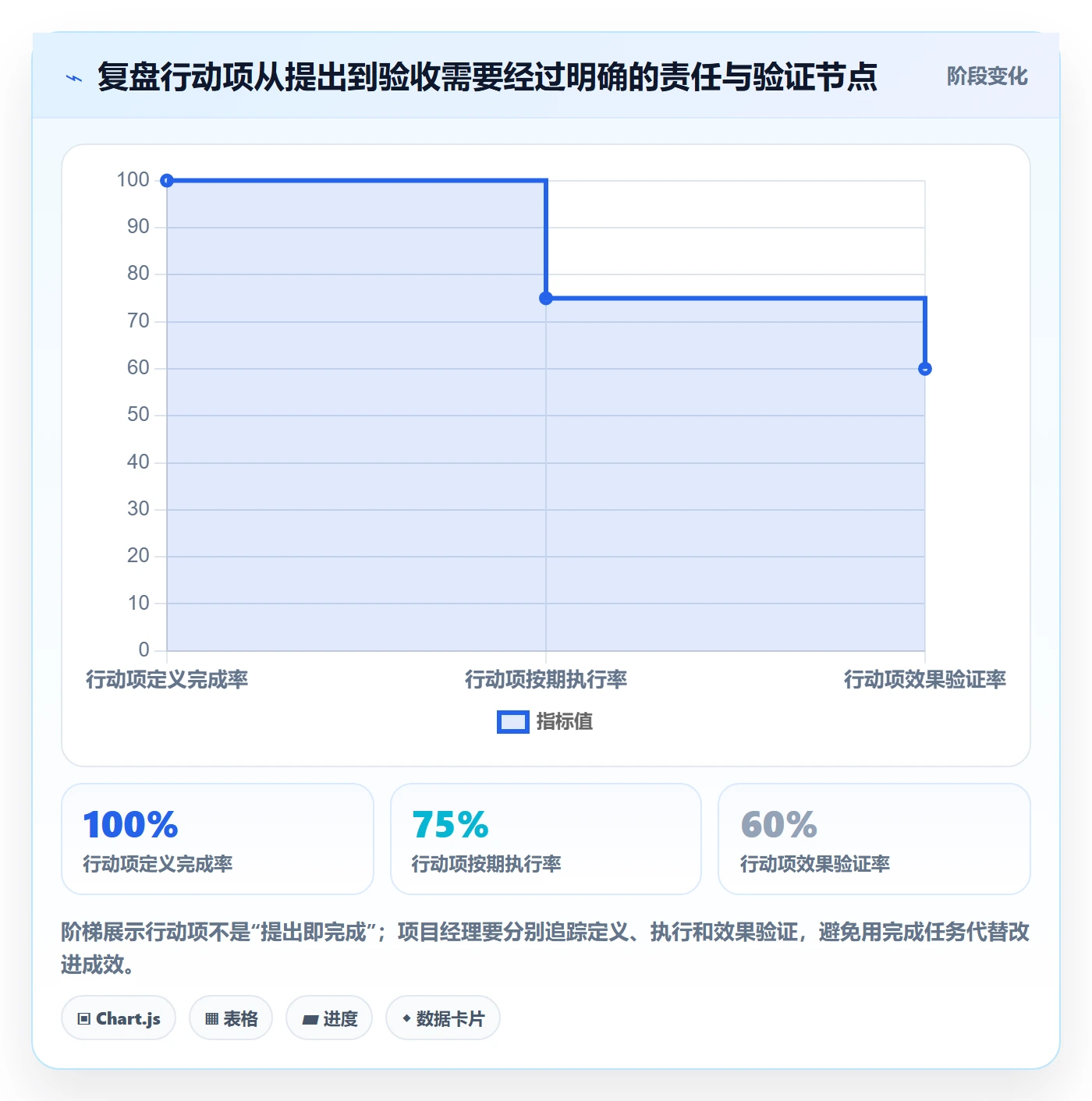Open the 进度 tag
The height and width of the screenshot is (1101, 1092).
329,1018
